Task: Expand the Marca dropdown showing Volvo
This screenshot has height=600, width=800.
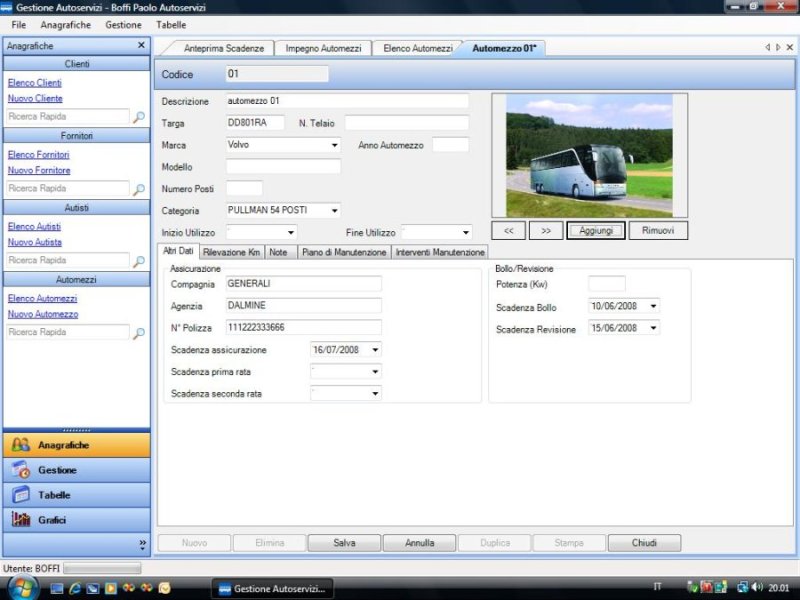Action: point(334,145)
